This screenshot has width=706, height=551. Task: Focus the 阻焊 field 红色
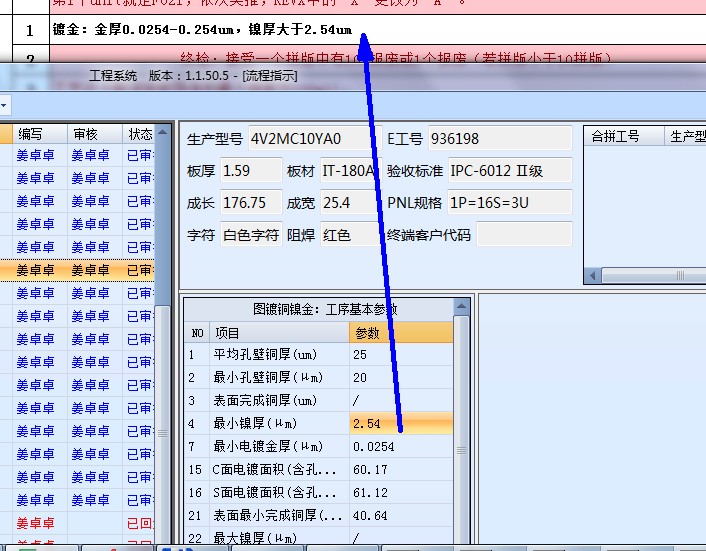point(350,235)
